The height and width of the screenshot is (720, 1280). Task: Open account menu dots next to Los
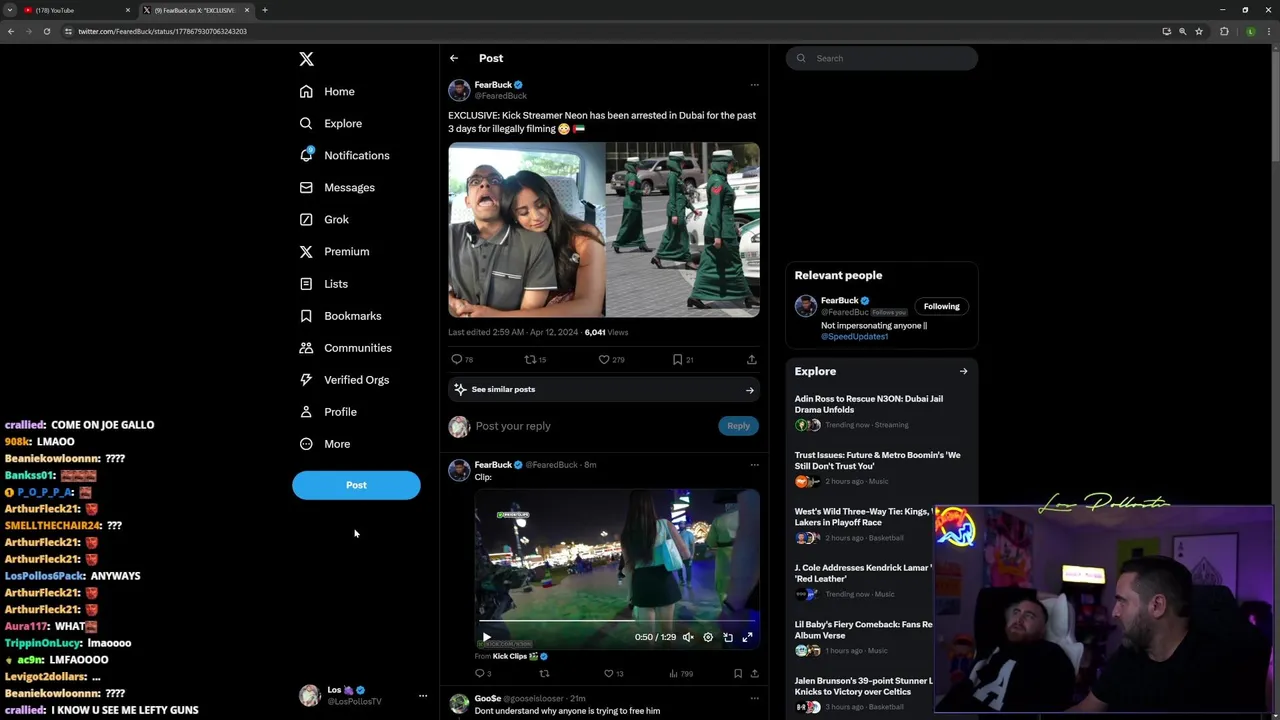422,696
